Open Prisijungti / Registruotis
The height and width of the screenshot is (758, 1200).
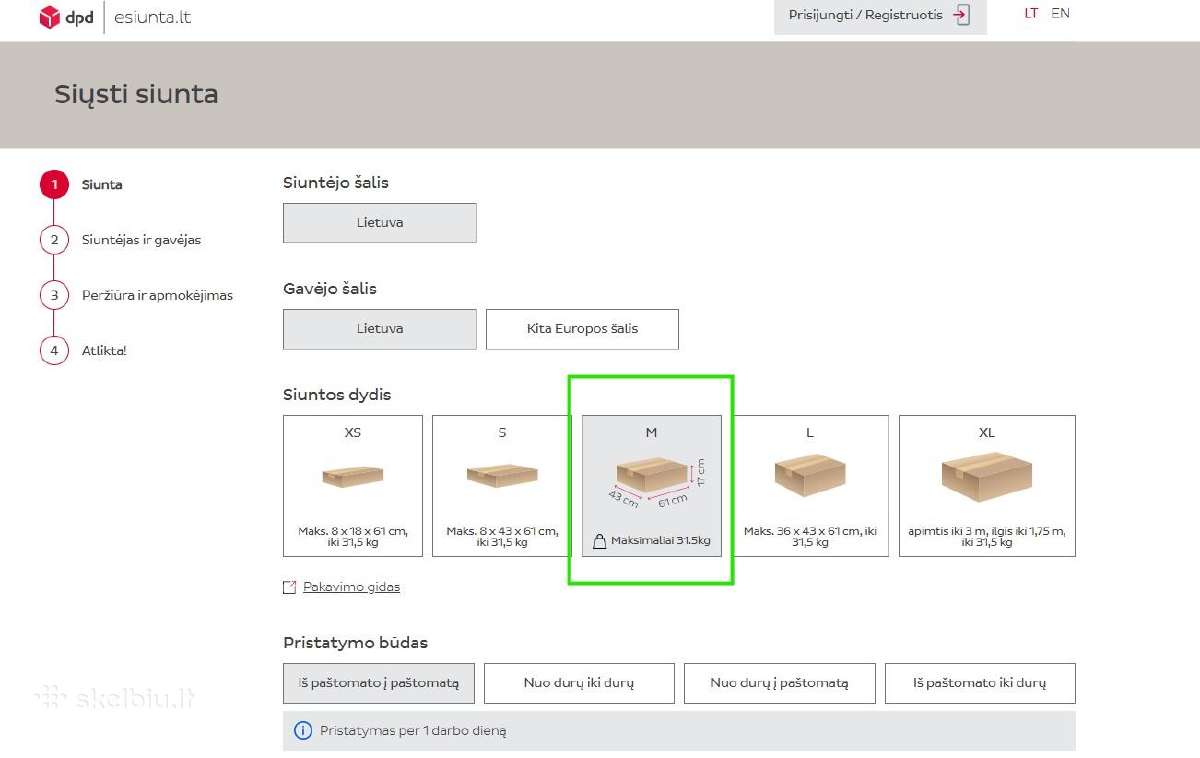[x=880, y=15]
